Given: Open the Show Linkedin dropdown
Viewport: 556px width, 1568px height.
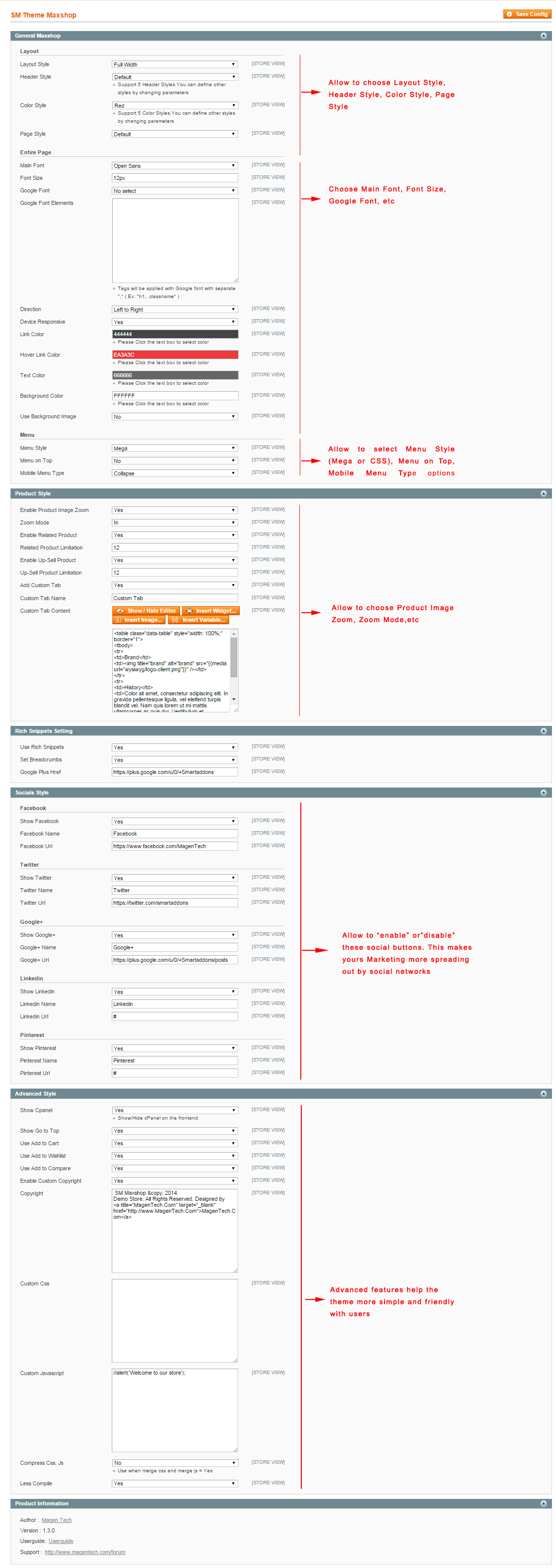Looking at the screenshot, I should click(175, 992).
